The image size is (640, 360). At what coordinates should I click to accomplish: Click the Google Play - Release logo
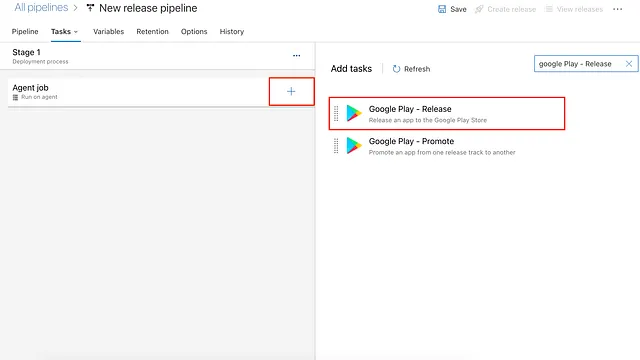tap(354, 113)
